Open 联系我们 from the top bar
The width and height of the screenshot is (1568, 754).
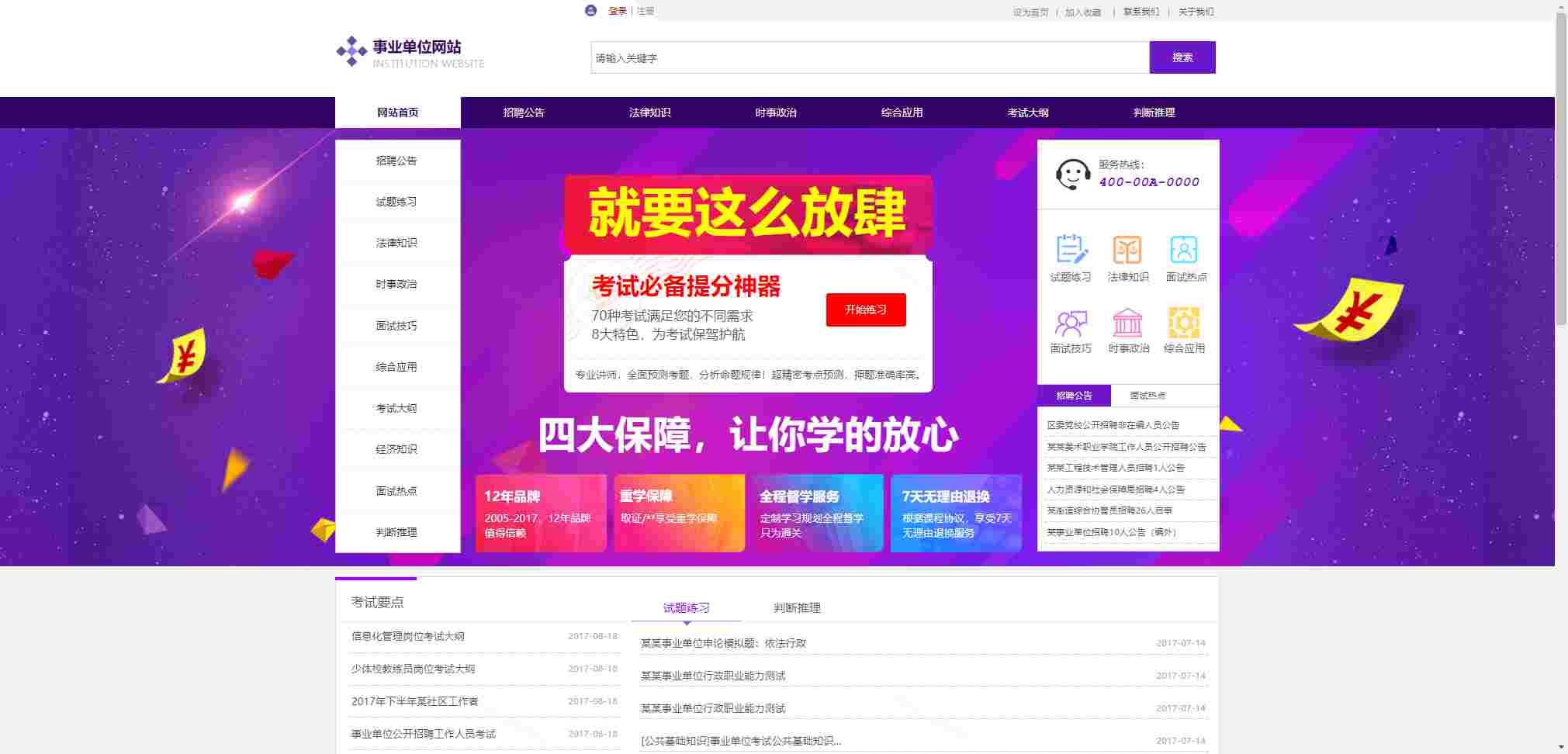[x=1141, y=12]
